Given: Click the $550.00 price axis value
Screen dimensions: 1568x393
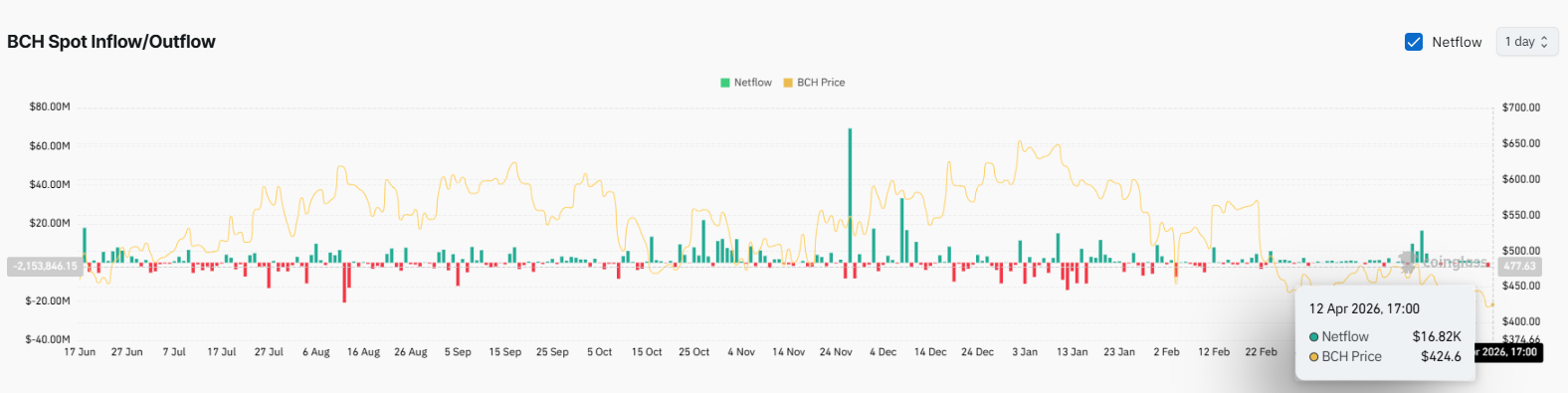Looking at the screenshot, I should click(1521, 215).
